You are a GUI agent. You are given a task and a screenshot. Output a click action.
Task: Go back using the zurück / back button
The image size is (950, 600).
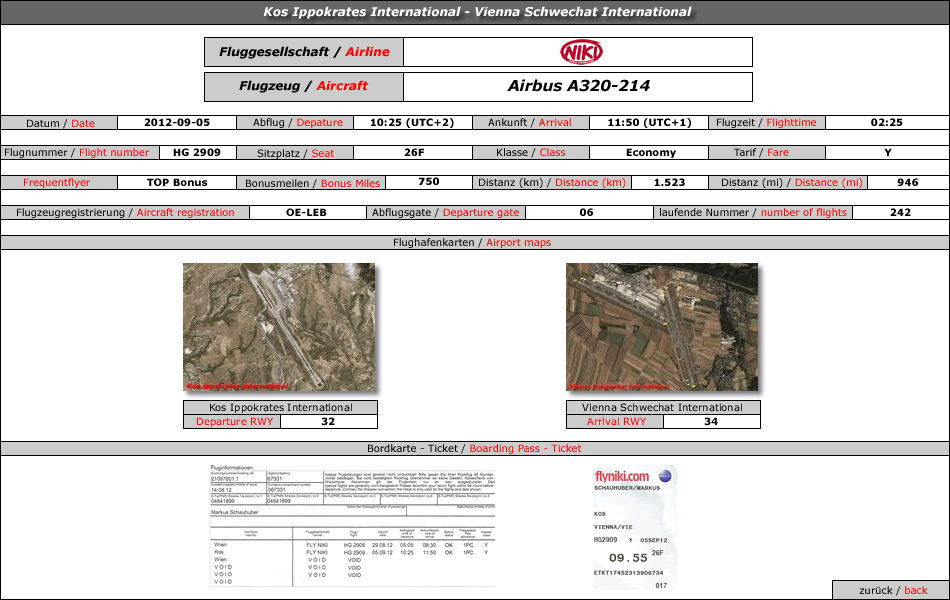click(x=891, y=590)
